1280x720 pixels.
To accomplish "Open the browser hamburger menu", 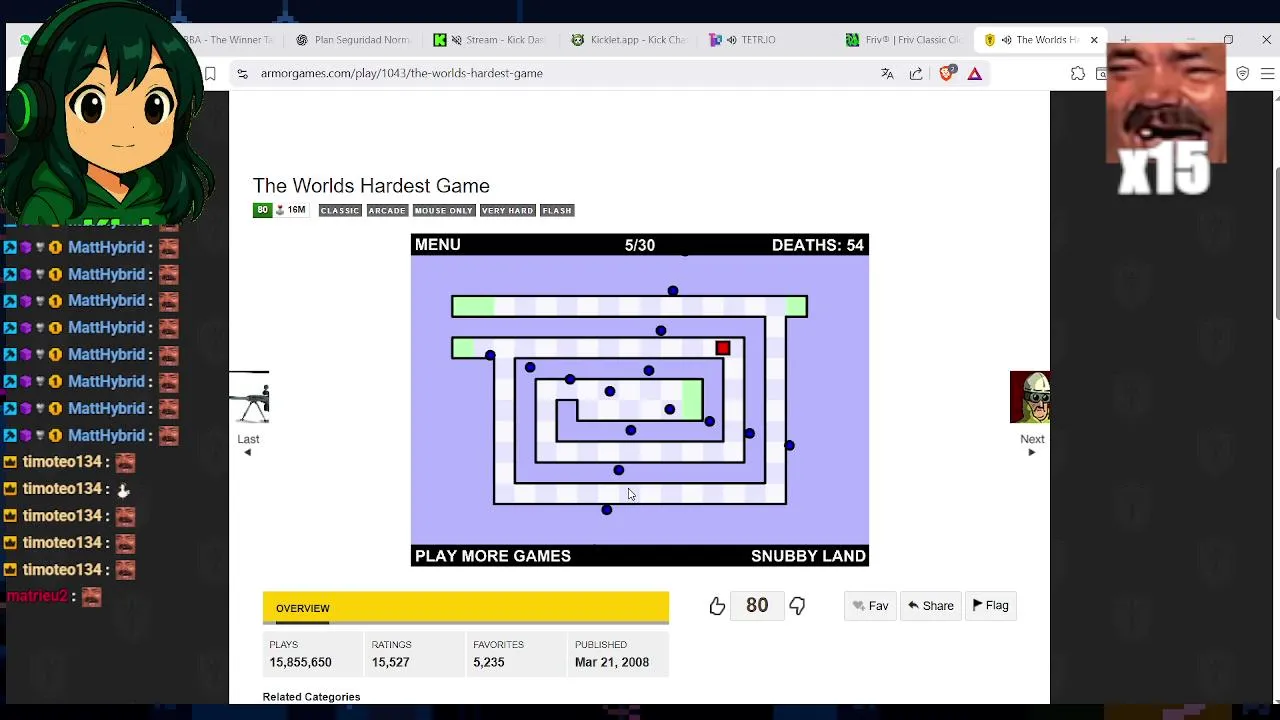I will click(1267, 73).
